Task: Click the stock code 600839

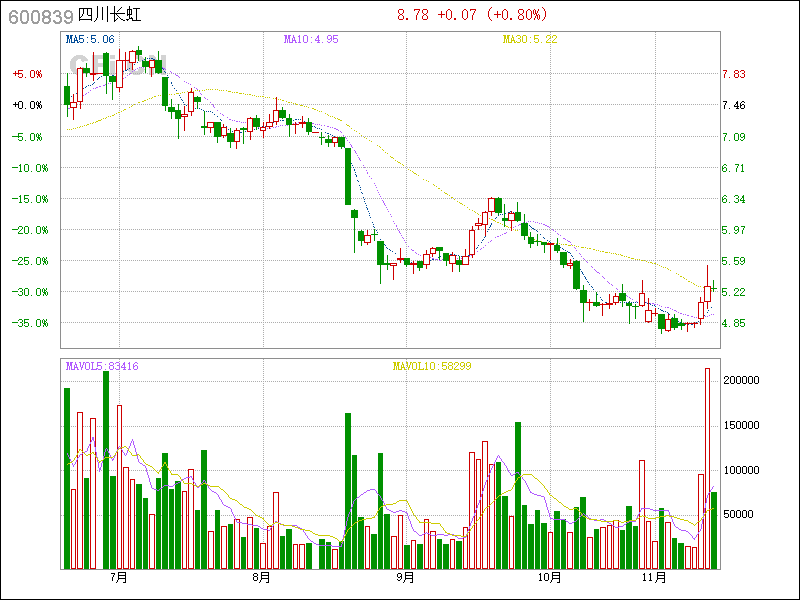Action: point(38,16)
